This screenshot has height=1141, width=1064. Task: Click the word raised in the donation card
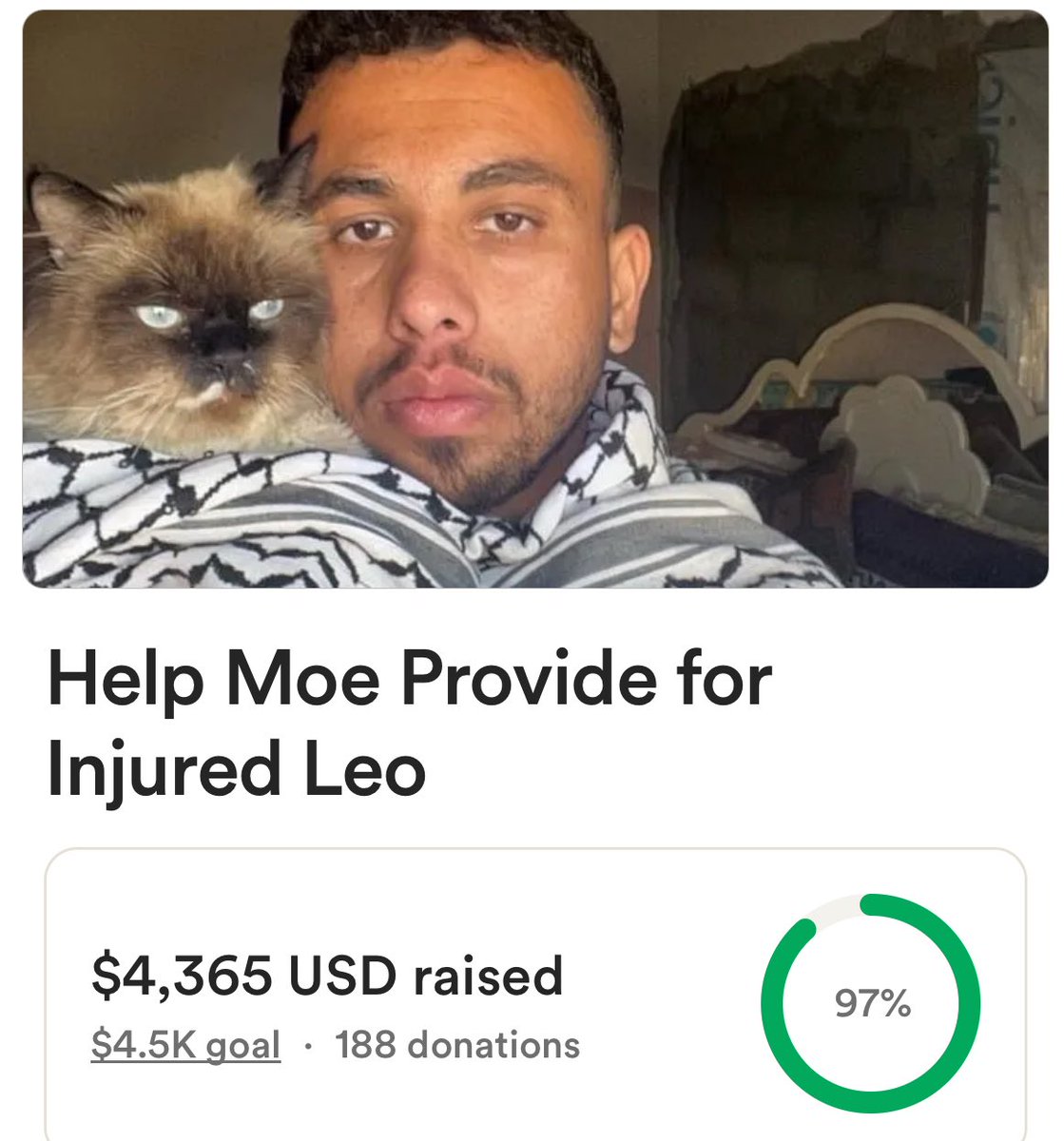[x=488, y=977]
